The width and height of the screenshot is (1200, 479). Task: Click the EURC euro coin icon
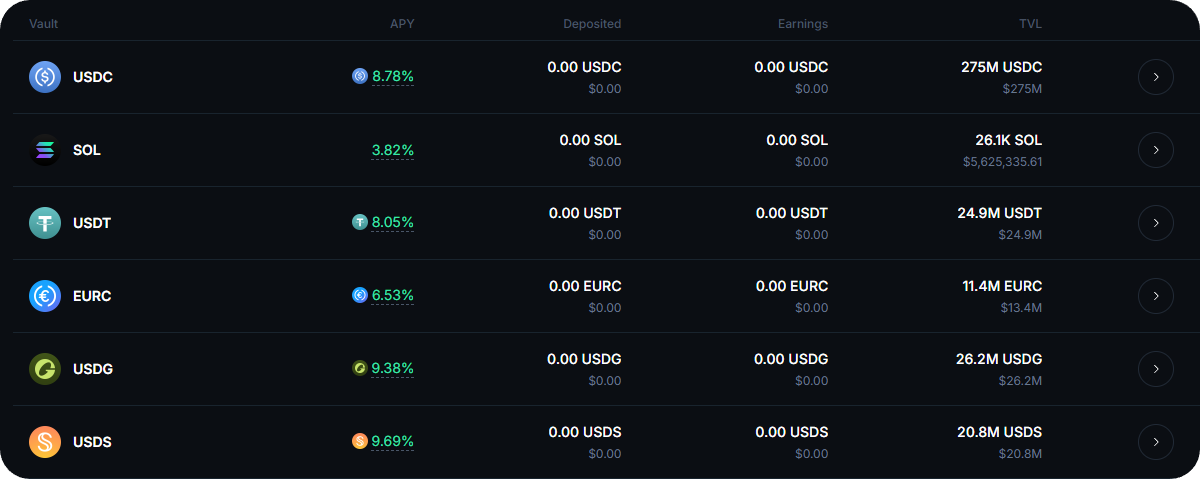coord(45,296)
